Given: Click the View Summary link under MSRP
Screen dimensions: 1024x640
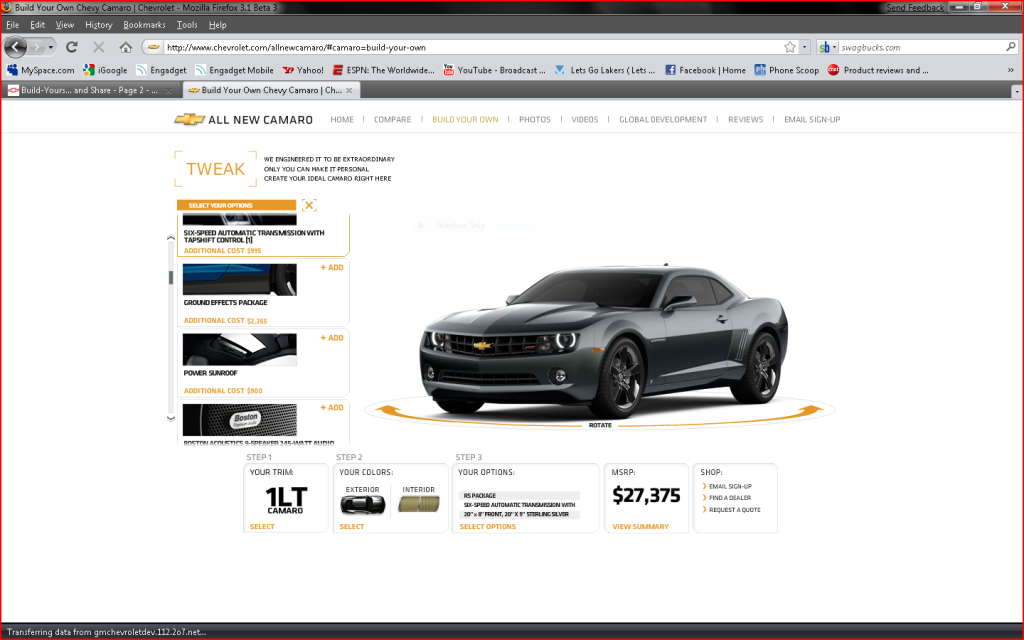Looking at the screenshot, I should (x=640, y=526).
